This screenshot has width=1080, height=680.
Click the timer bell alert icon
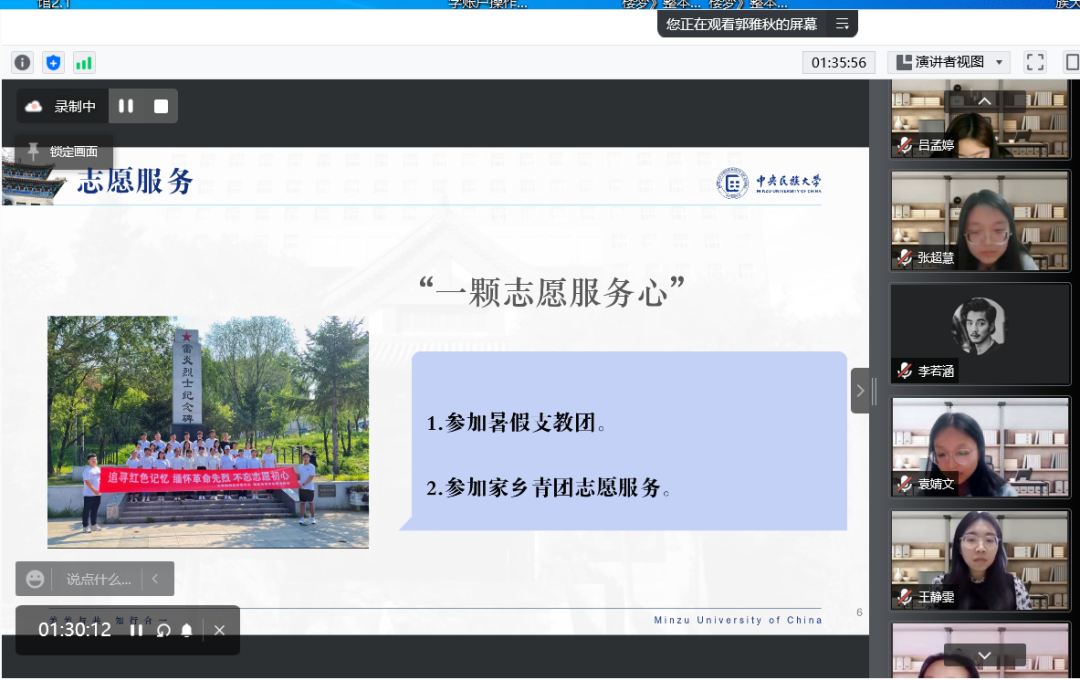tap(187, 630)
